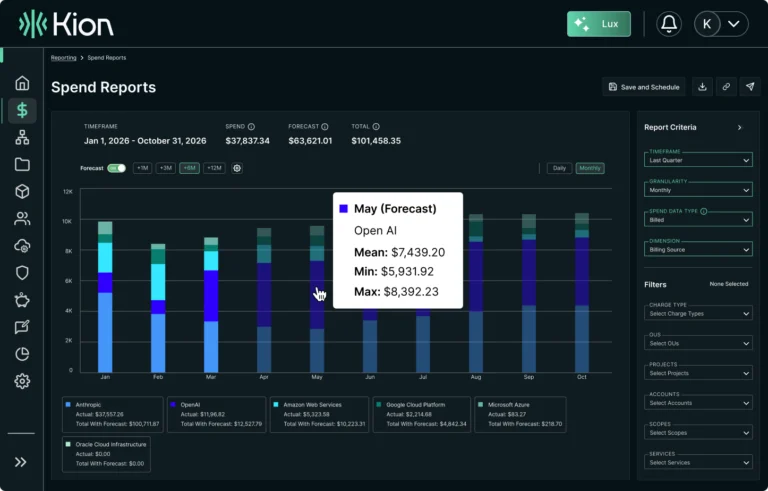
Task: Open the Dimension Billing Source dropdown
Action: 698,250
